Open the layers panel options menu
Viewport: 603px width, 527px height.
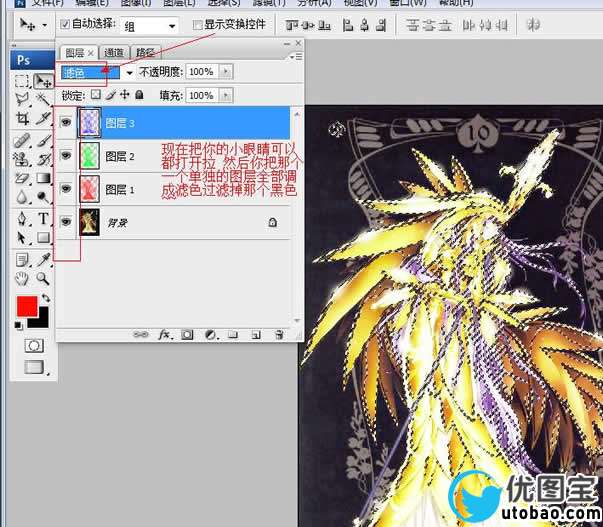[x=296, y=57]
